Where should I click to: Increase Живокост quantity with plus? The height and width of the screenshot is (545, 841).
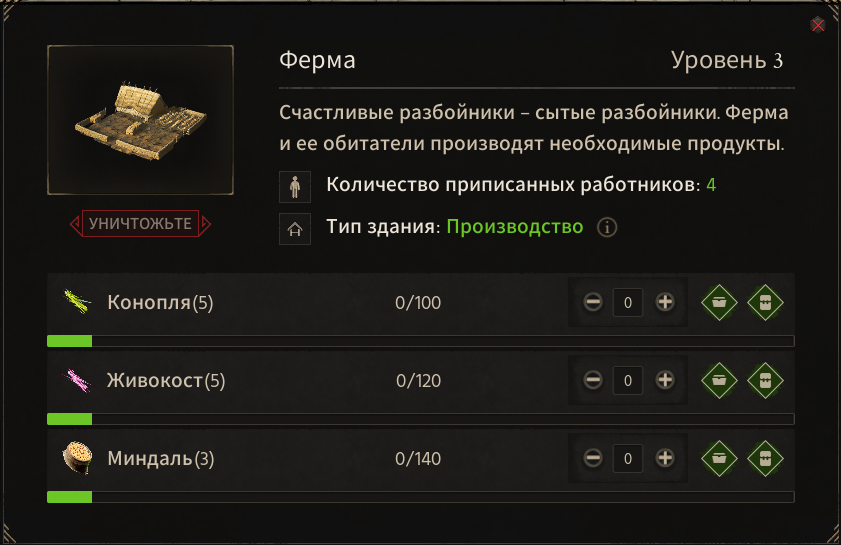pyautogui.click(x=665, y=380)
